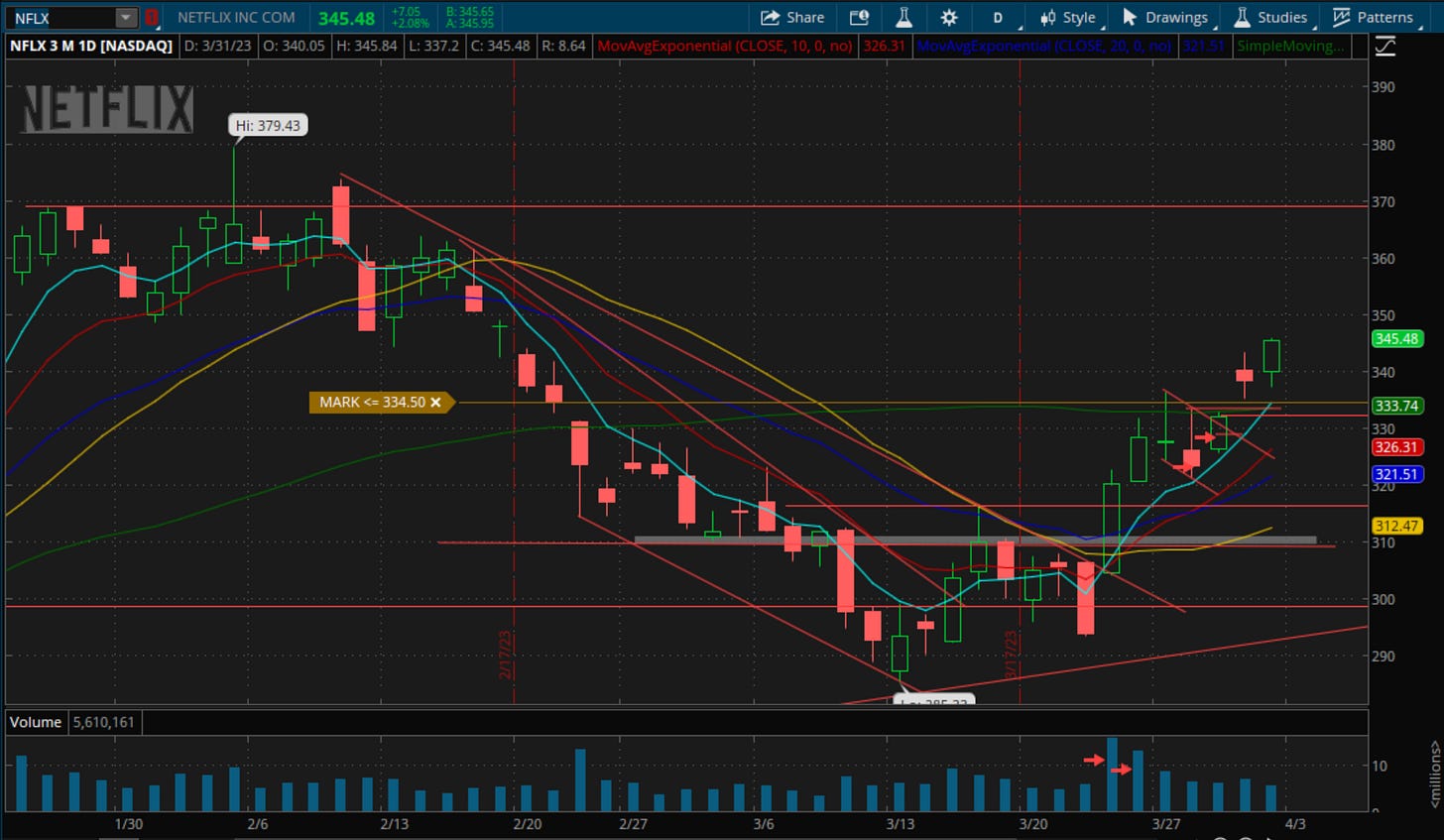Open the Studies menu
This screenshot has height=840, width=1444.
tap(1271, 18)
